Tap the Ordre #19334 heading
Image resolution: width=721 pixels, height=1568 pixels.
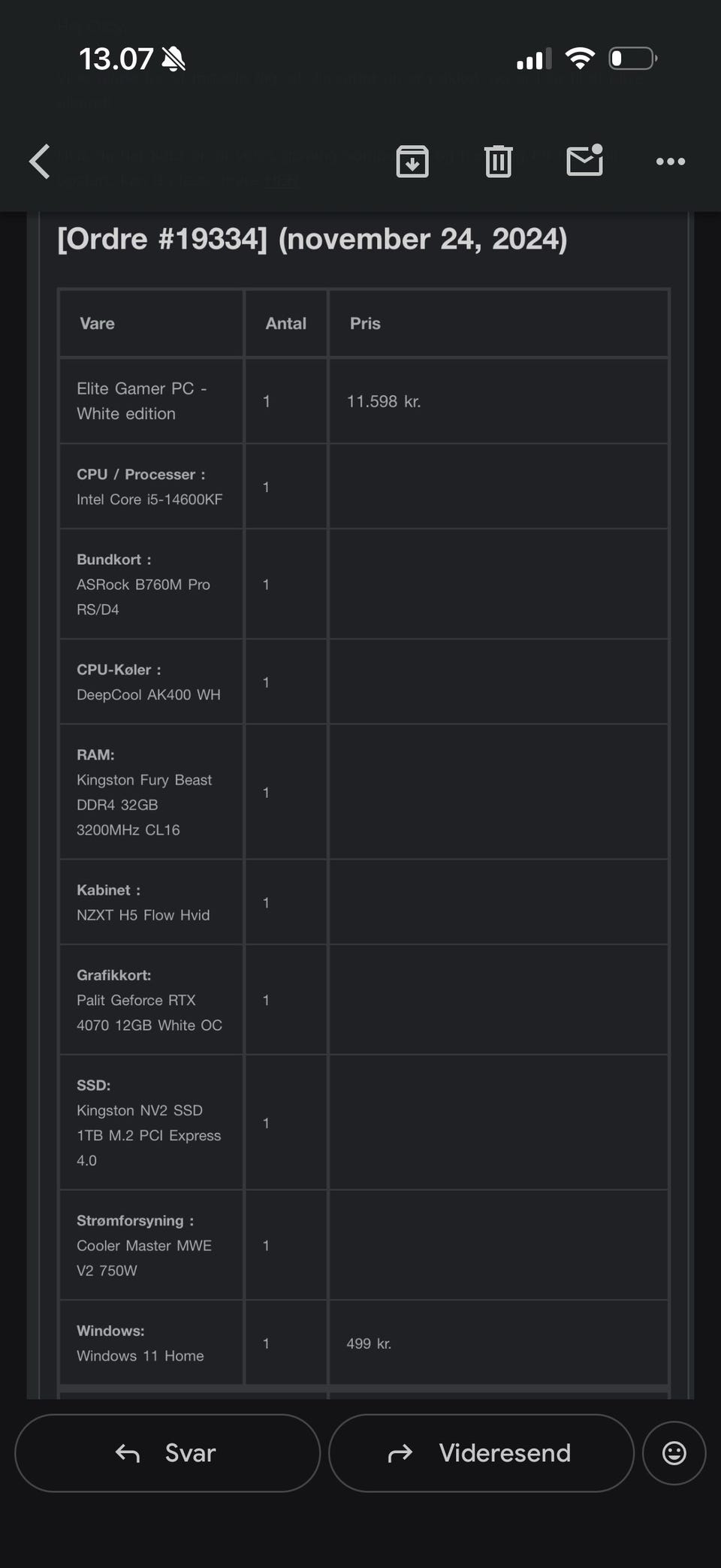(312, 239)
